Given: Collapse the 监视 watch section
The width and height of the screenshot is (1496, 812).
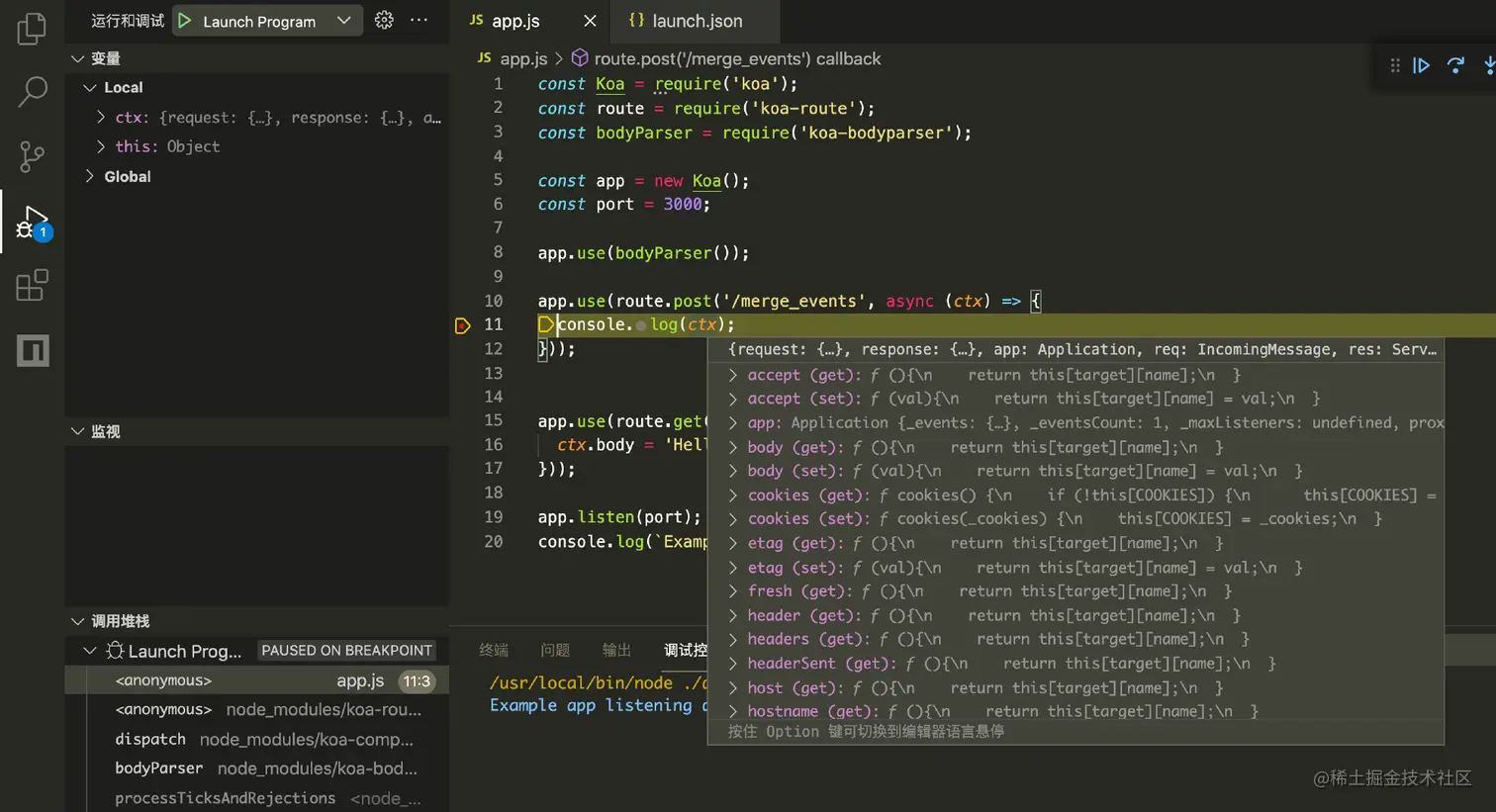Looking at the screenshot, I should pos(77,431).
